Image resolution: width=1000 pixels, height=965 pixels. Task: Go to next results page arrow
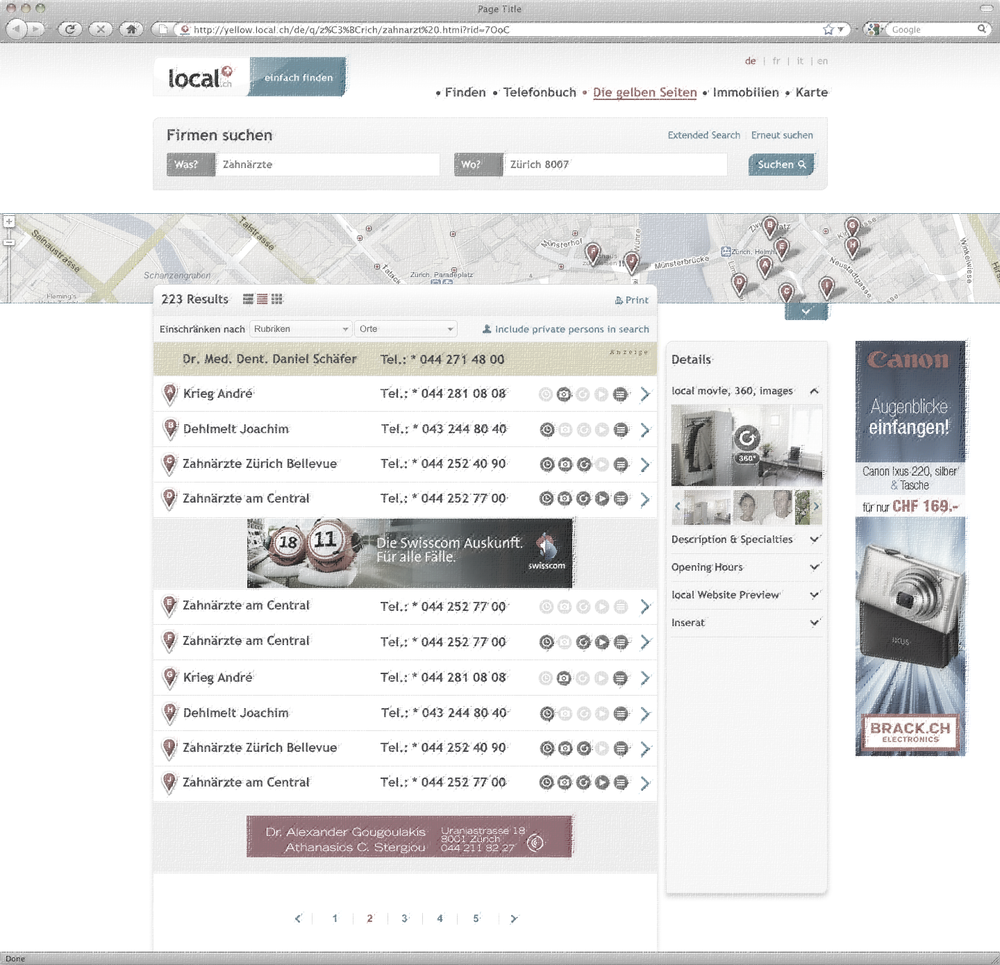pyautogui.click(x=513, y=918)
